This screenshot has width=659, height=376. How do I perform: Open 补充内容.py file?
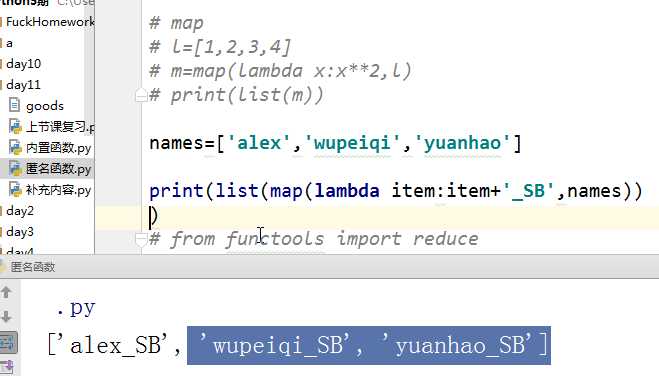coord(58,190)
